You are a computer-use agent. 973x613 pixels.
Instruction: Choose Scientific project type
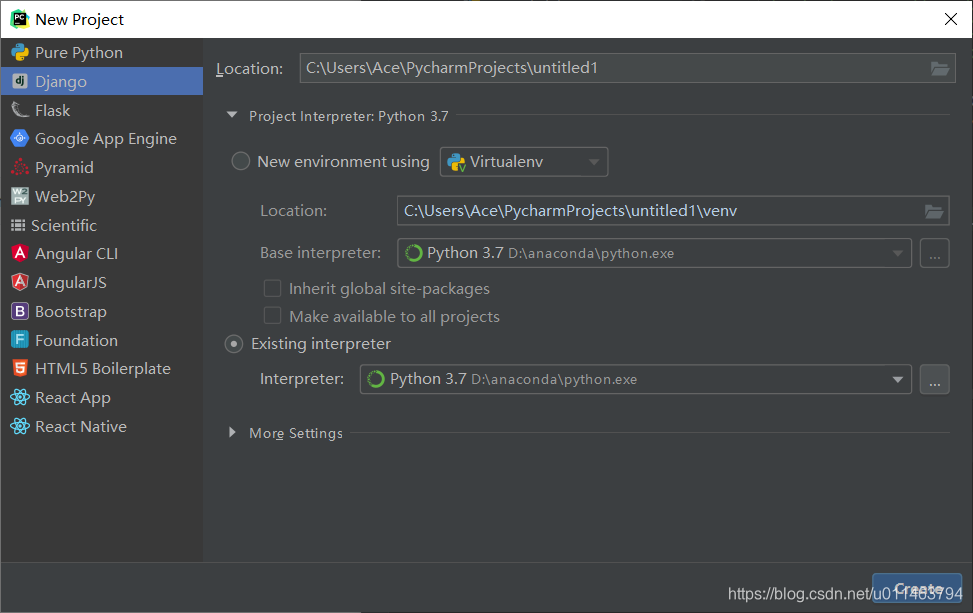[x=102, y=225]
